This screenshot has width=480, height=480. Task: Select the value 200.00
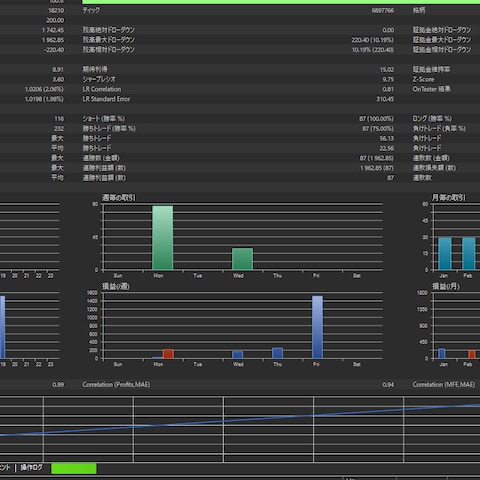55,20
